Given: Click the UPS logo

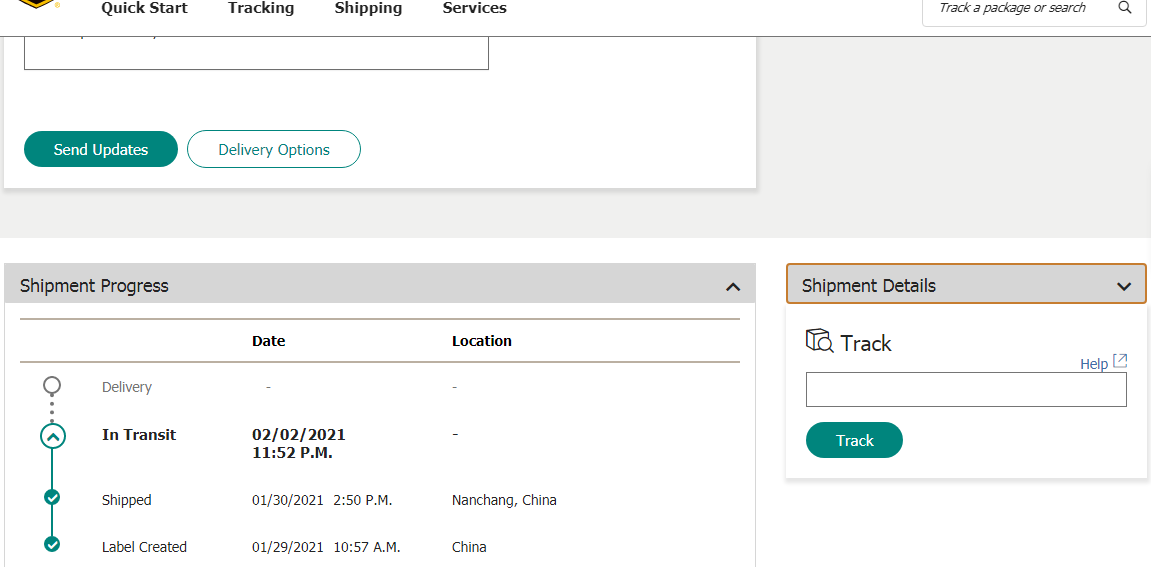Looking at the screenshot, I should pyautogui.click(x=37, y=3).
